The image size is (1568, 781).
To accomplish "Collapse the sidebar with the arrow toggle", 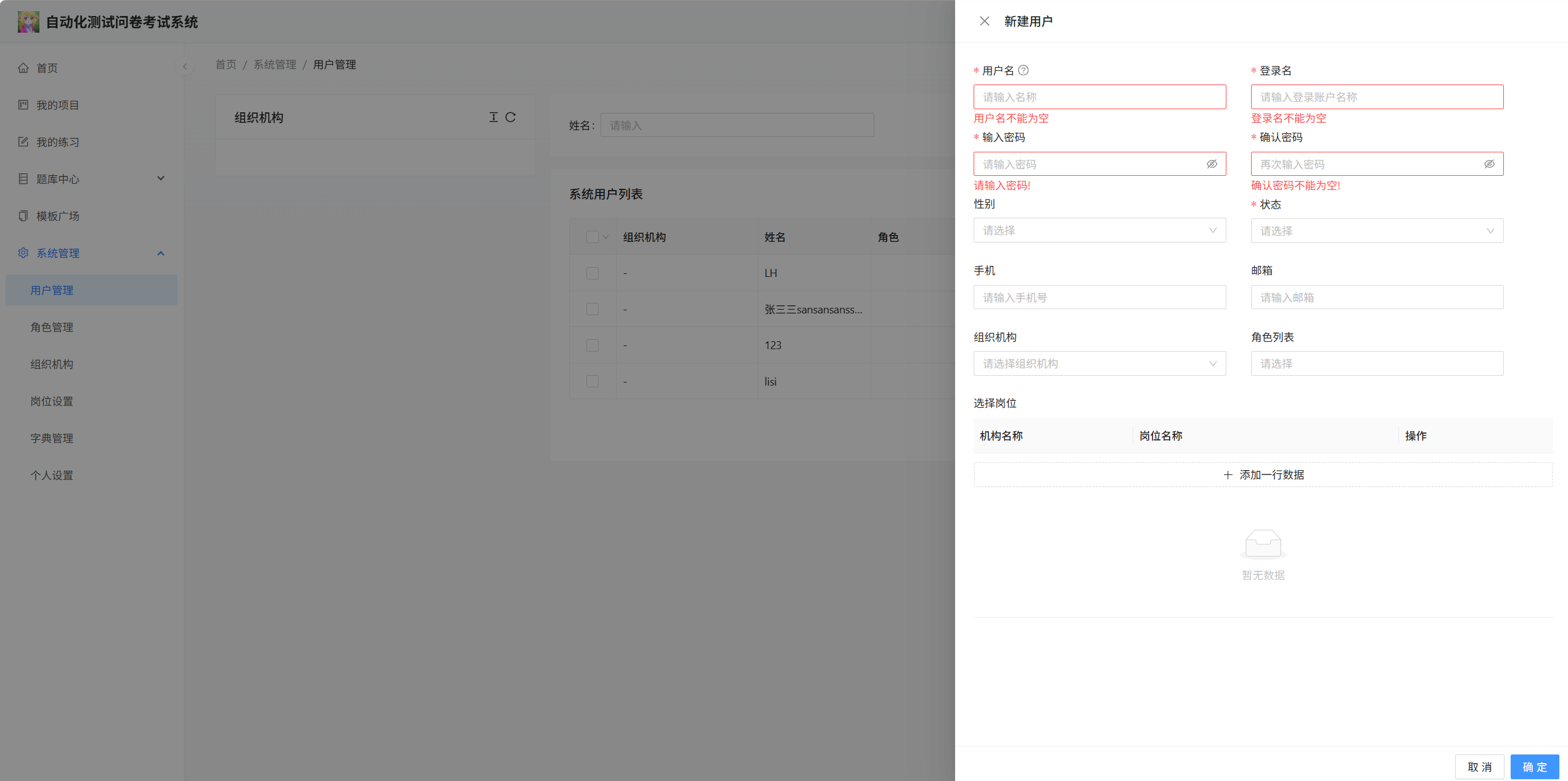I will tap(184, 67).
